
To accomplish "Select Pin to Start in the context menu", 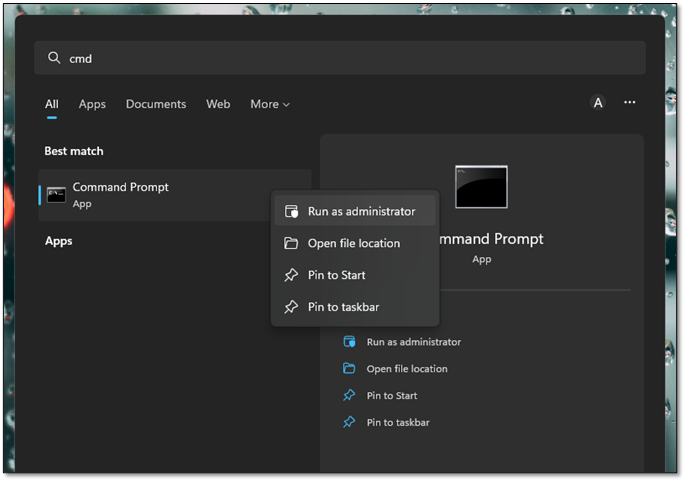I will click(x=336, y=275).
